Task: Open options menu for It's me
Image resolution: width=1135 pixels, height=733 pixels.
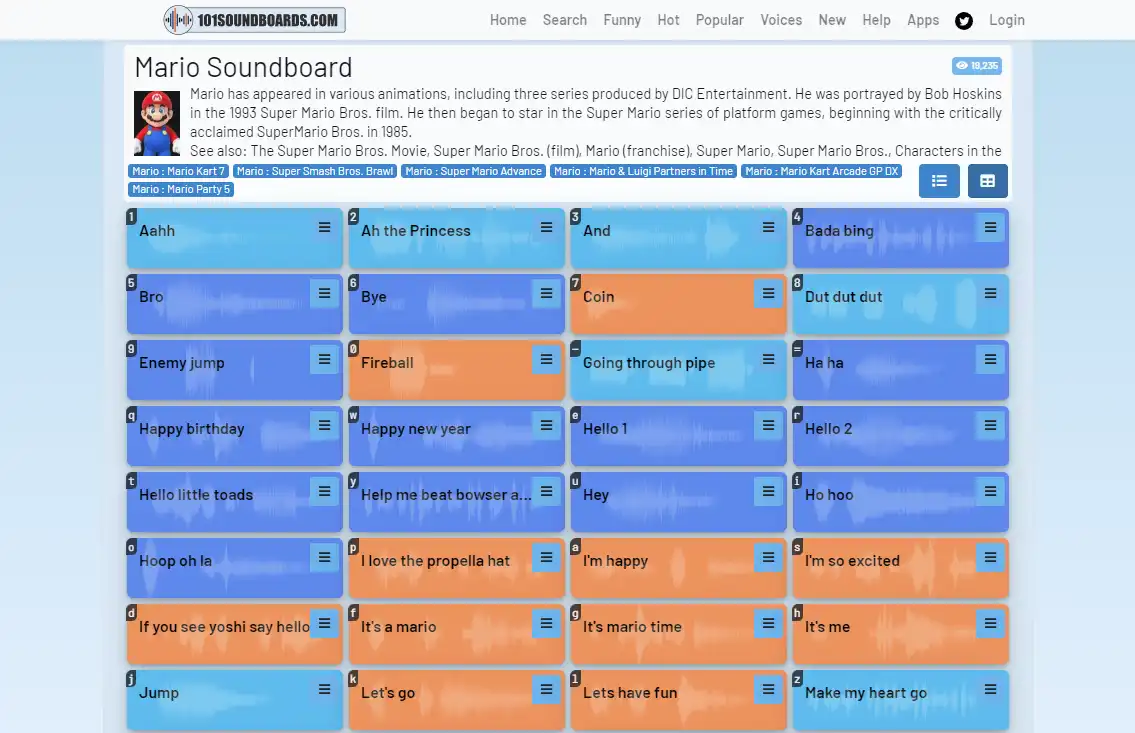Action: point(990,624)
